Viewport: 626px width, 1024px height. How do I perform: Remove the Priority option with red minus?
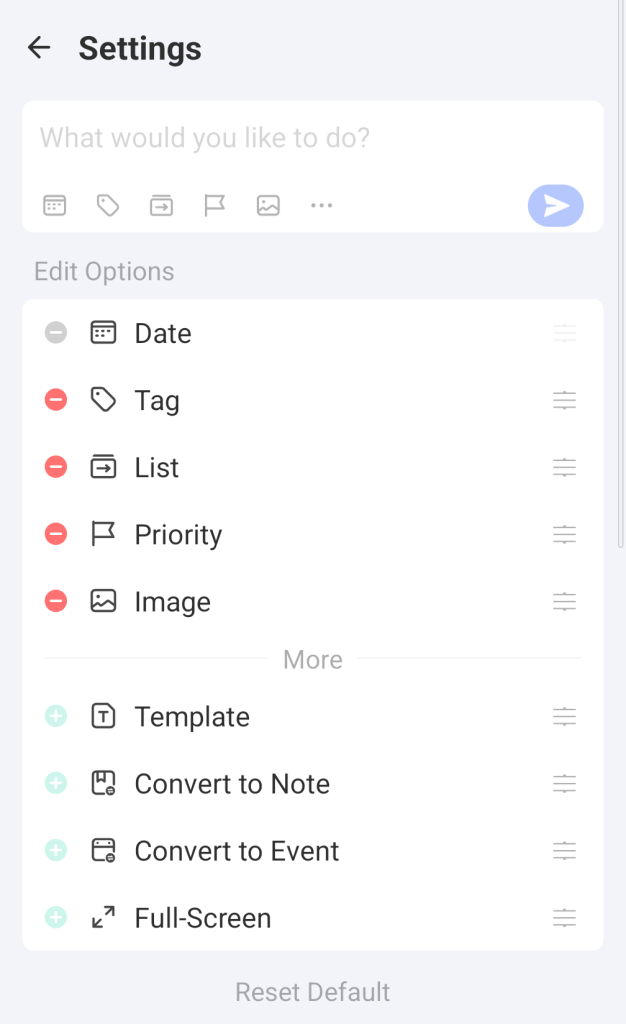[56, 535]
